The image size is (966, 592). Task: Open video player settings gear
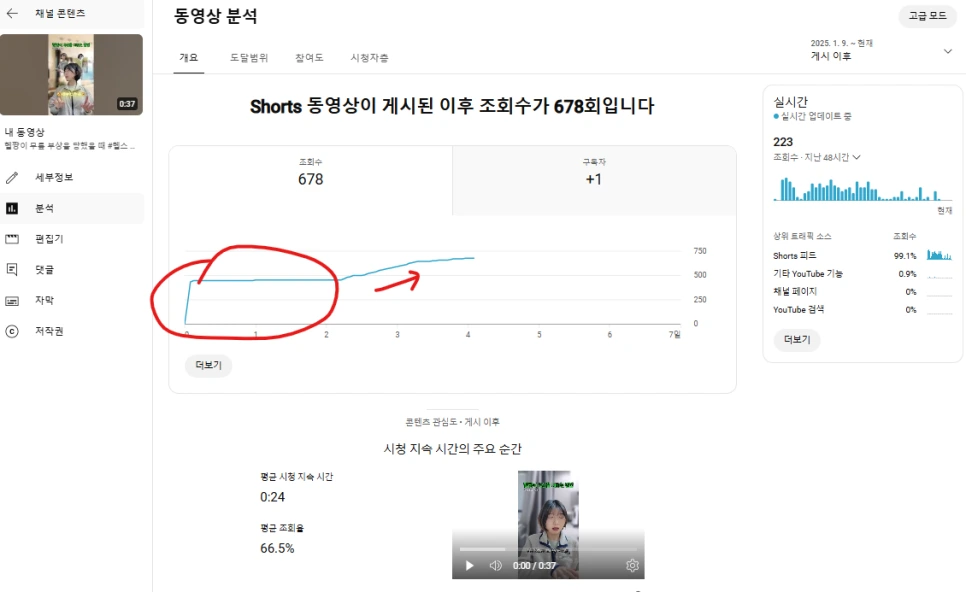click(632, 566)
